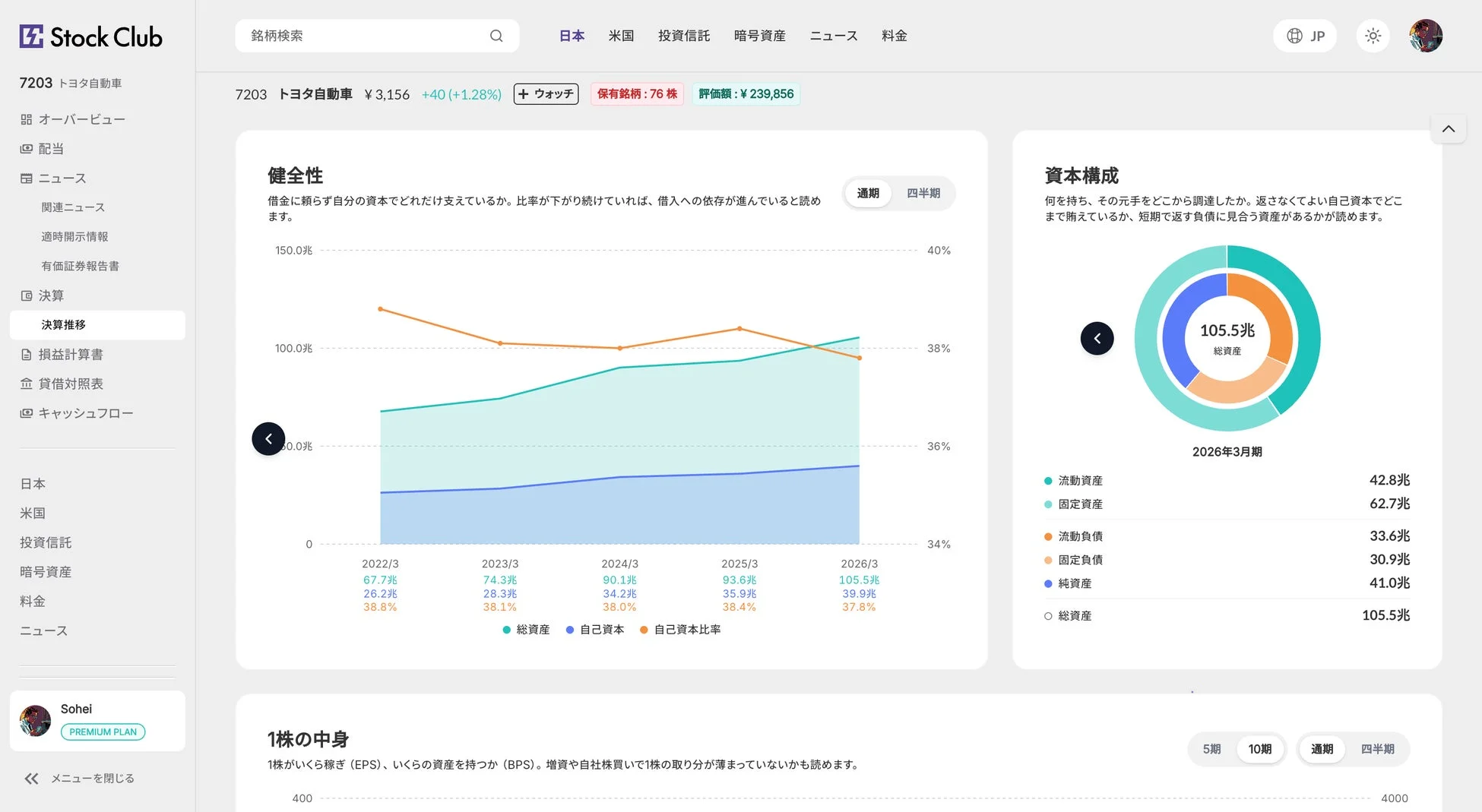Click the ニュース section icon in sidebar
The image size is (1482, 812).
click(x=27, y=179)
